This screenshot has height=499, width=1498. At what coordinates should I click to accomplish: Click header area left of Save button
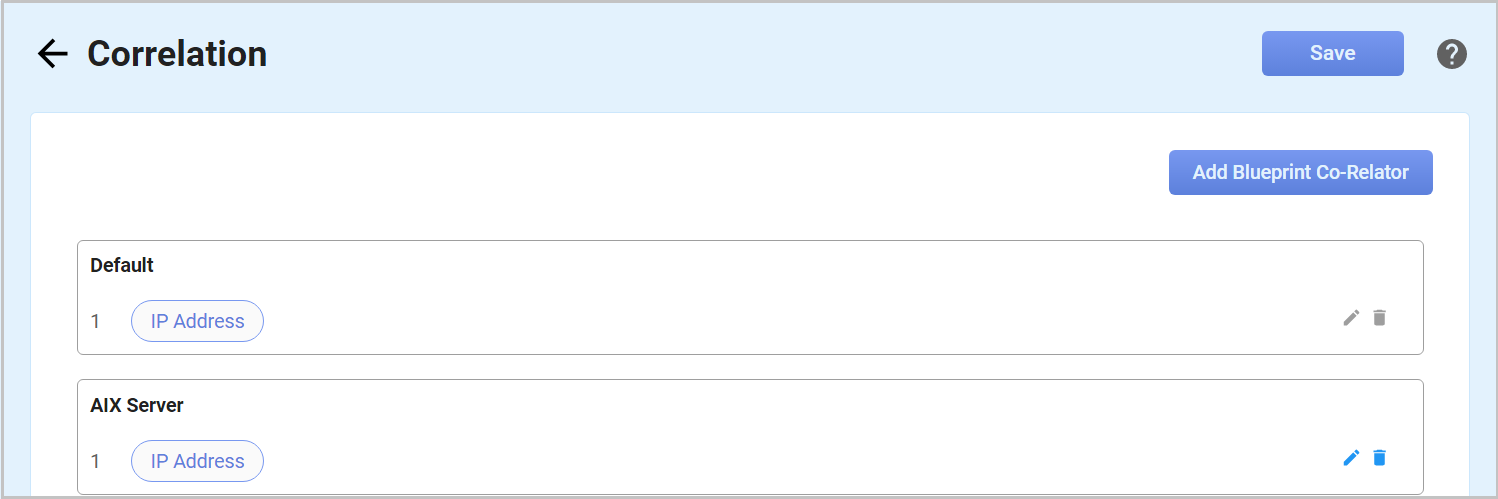point(800,54)
